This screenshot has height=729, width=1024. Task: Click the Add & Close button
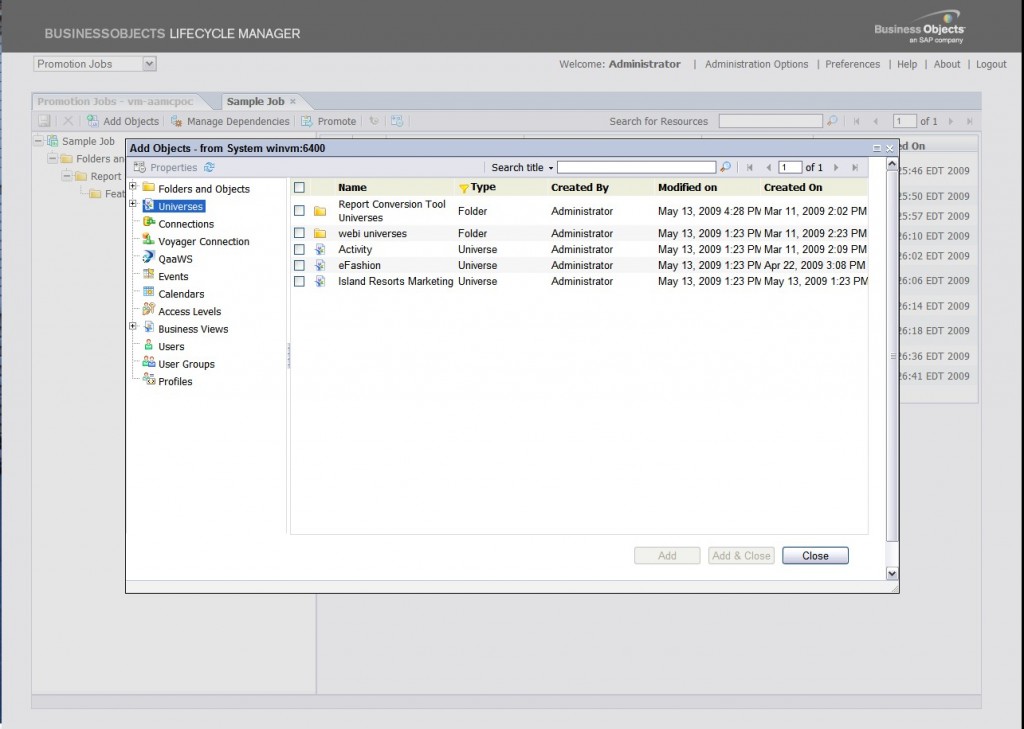click(741, 555)
